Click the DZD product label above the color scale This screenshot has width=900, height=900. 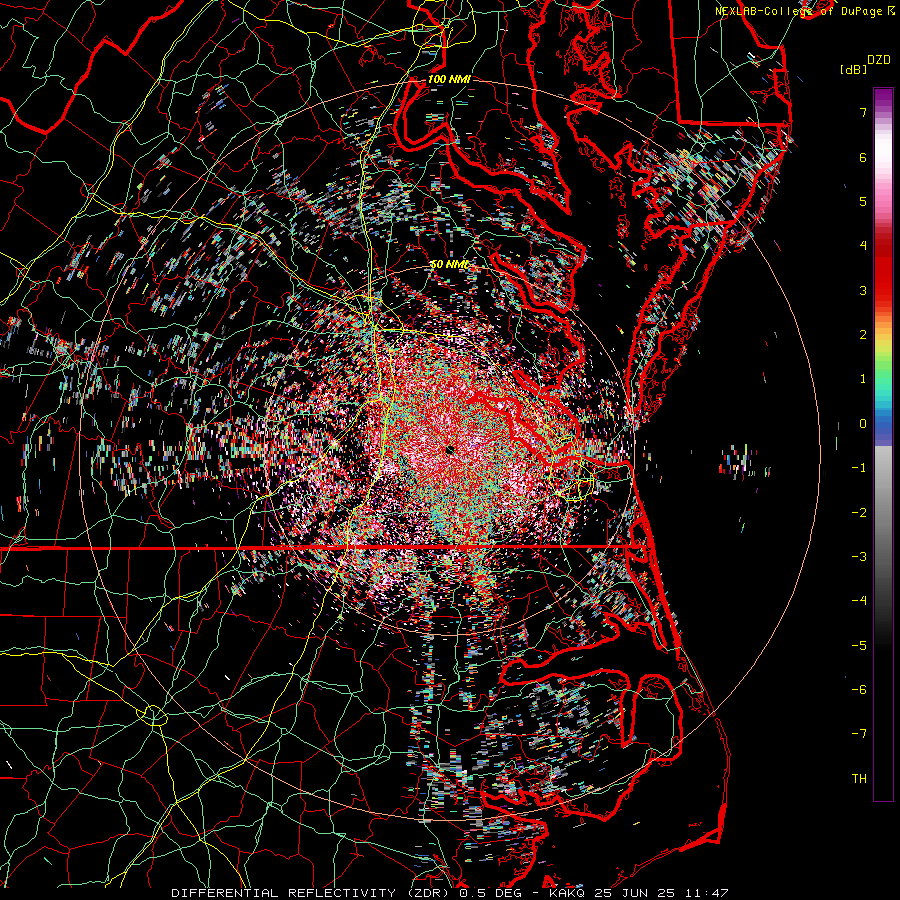(x=879, y=60)
